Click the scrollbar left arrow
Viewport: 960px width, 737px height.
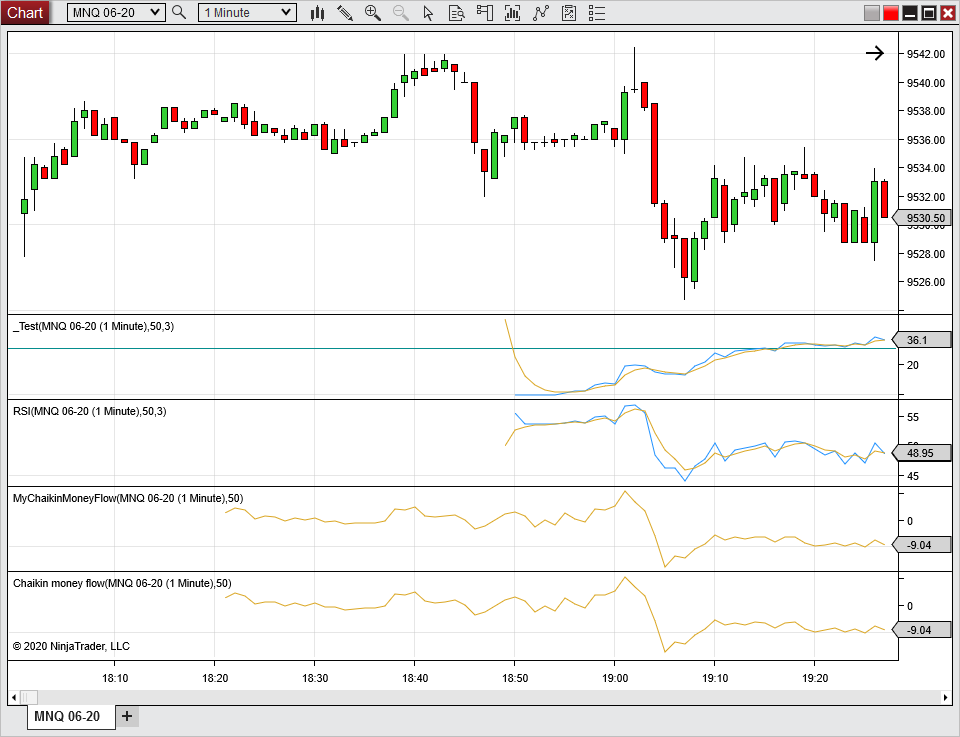13,697
